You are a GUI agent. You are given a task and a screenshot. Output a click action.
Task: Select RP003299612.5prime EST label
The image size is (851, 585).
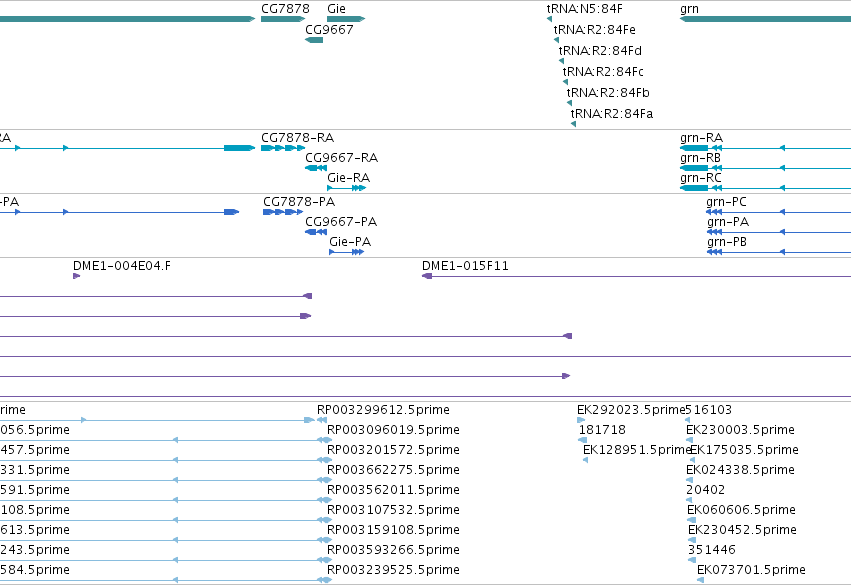(383, 410)
